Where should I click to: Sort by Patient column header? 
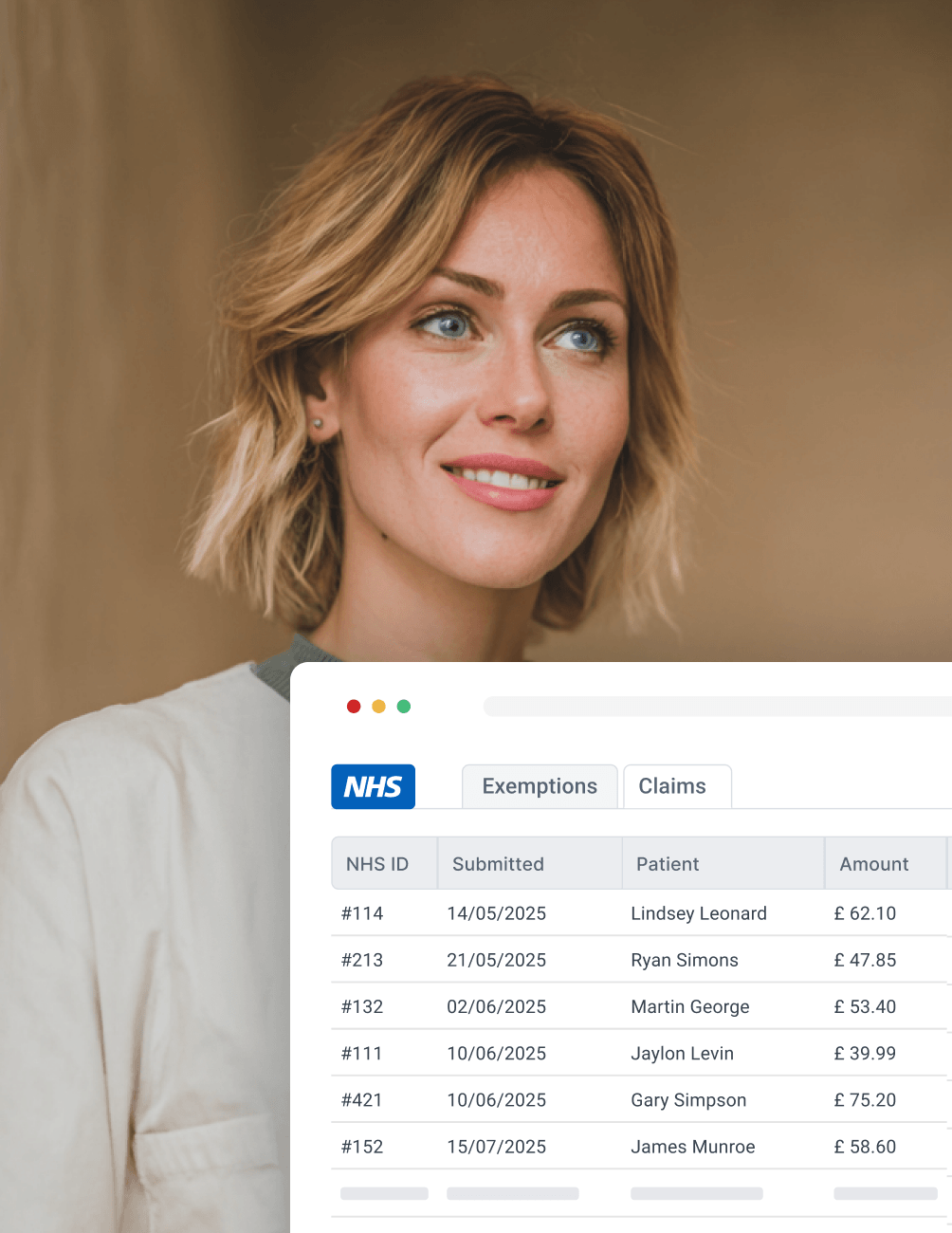click(723, 863)
